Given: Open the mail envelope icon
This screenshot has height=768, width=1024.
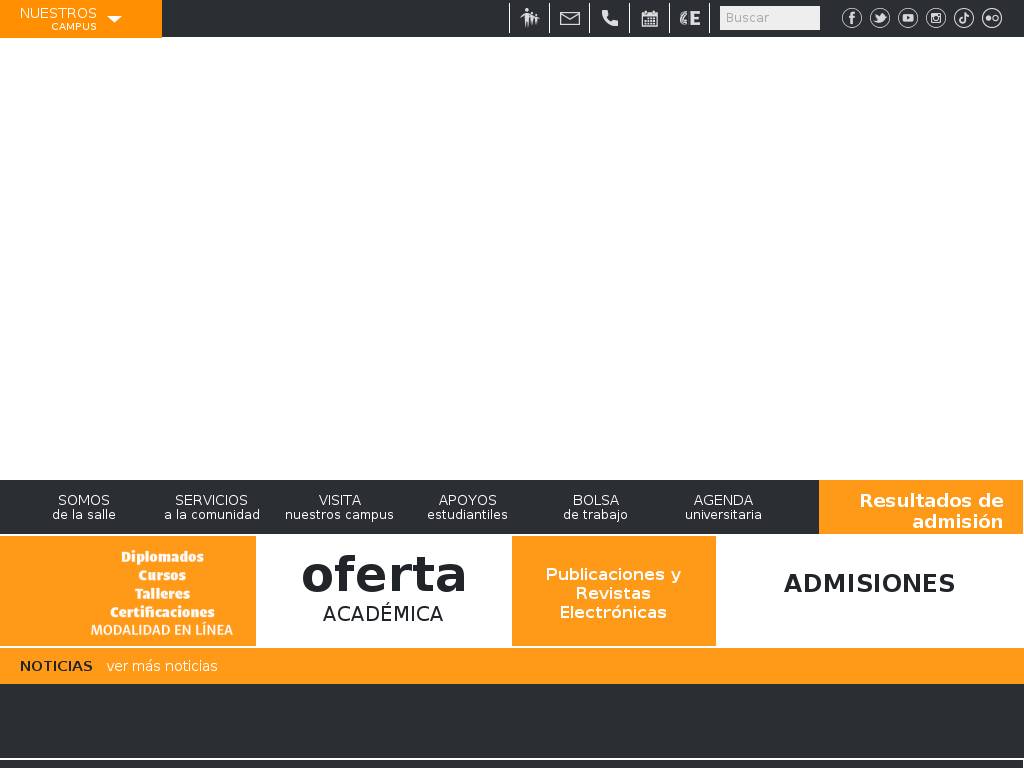Looking at the screenshot, I should (x=570, y=18).
